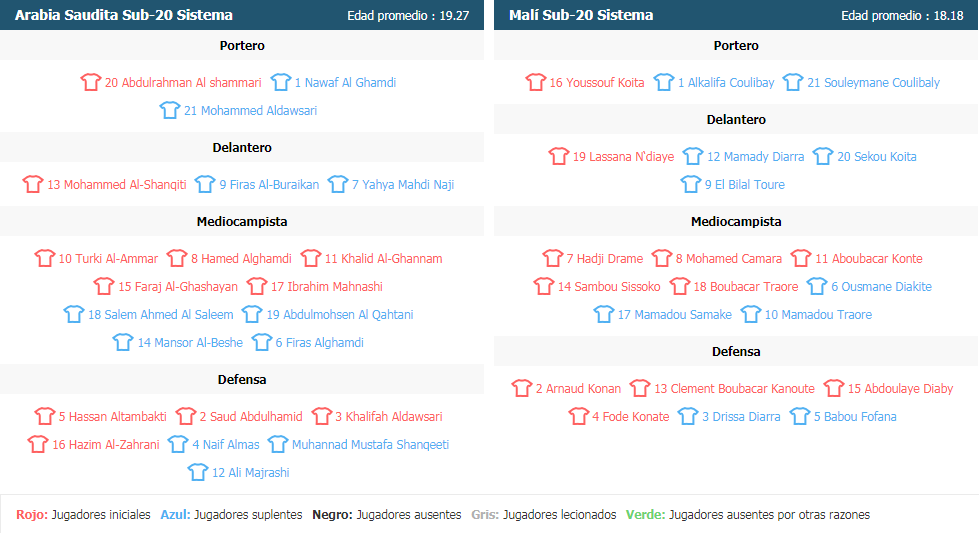Click red jersey icon beside Abdulrahman Al shammari
The height and width of the screenshot is (533, 979).
click(91, 82)
